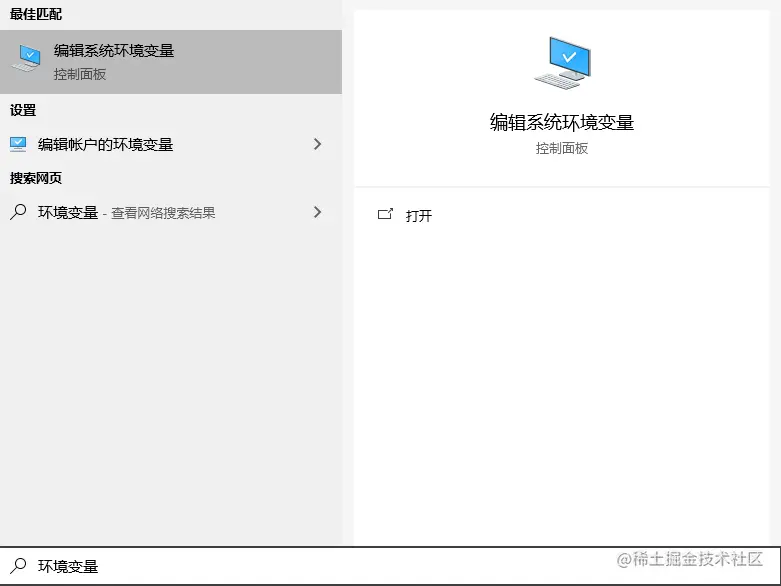Viewport: 781px width, 586px height.
Task: Expand the chevron next to 查看网络搜索结果
Action: tap(317, 212)
